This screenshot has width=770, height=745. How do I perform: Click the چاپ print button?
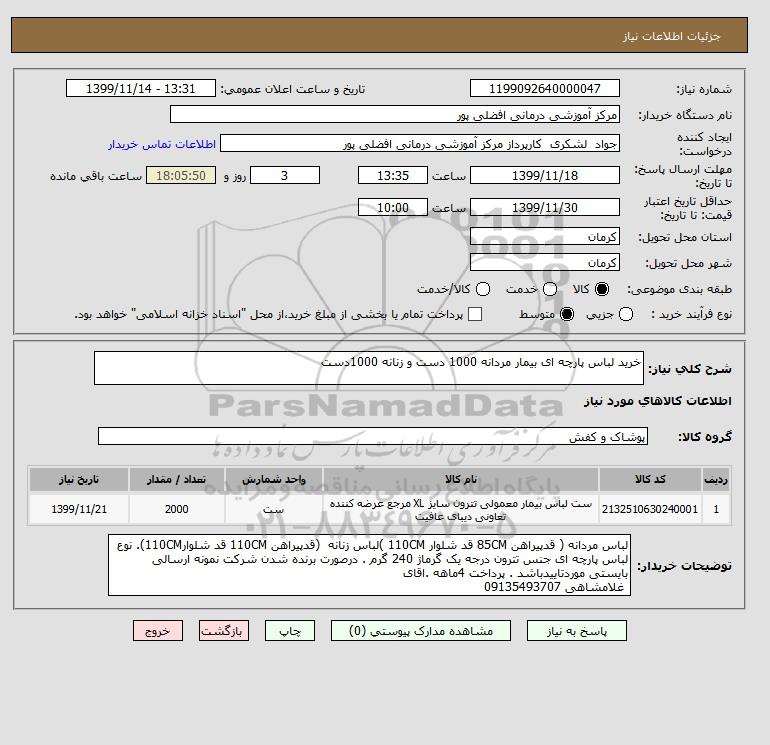[290, 631]
